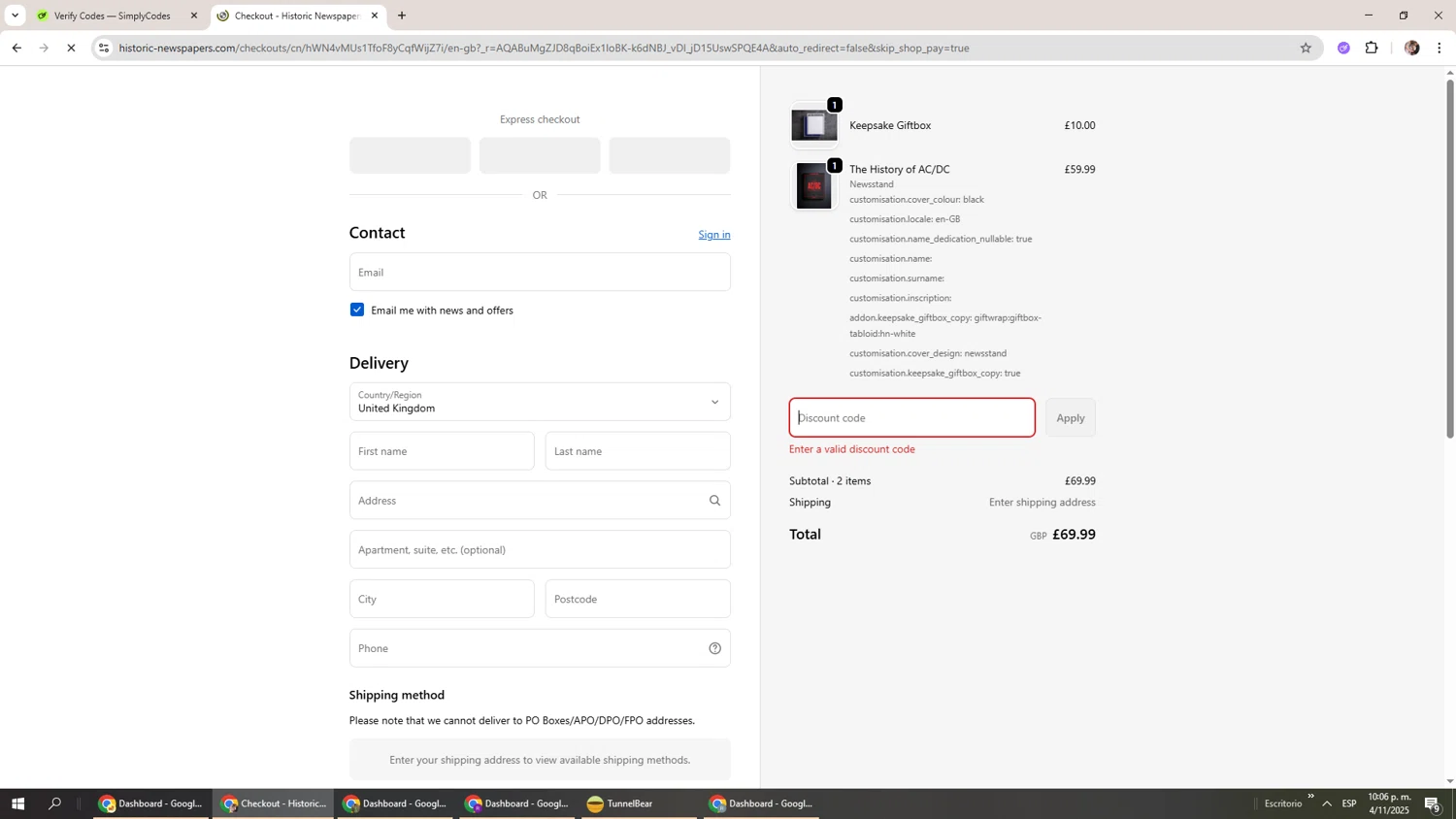The height and width of the screenshot is (819, 1456).
Task: Open Chrome three-dot menu
Action: click(x=1439, y=48)
